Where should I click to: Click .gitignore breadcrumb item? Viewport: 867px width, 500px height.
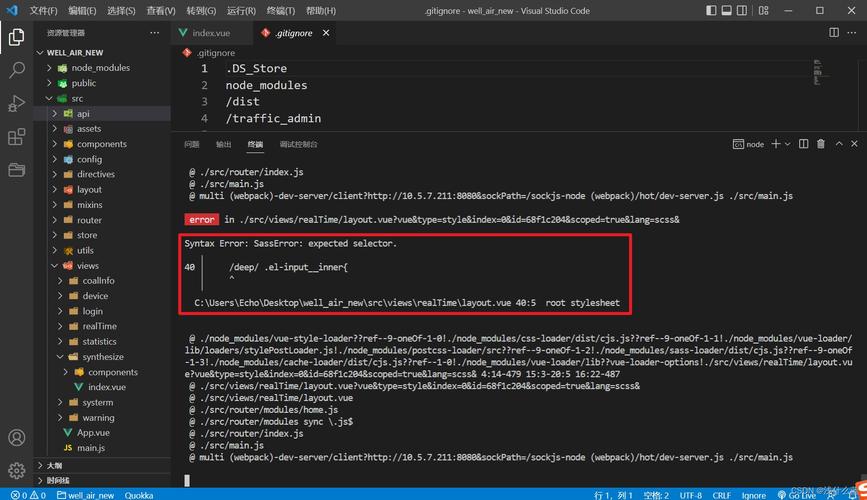216,53
